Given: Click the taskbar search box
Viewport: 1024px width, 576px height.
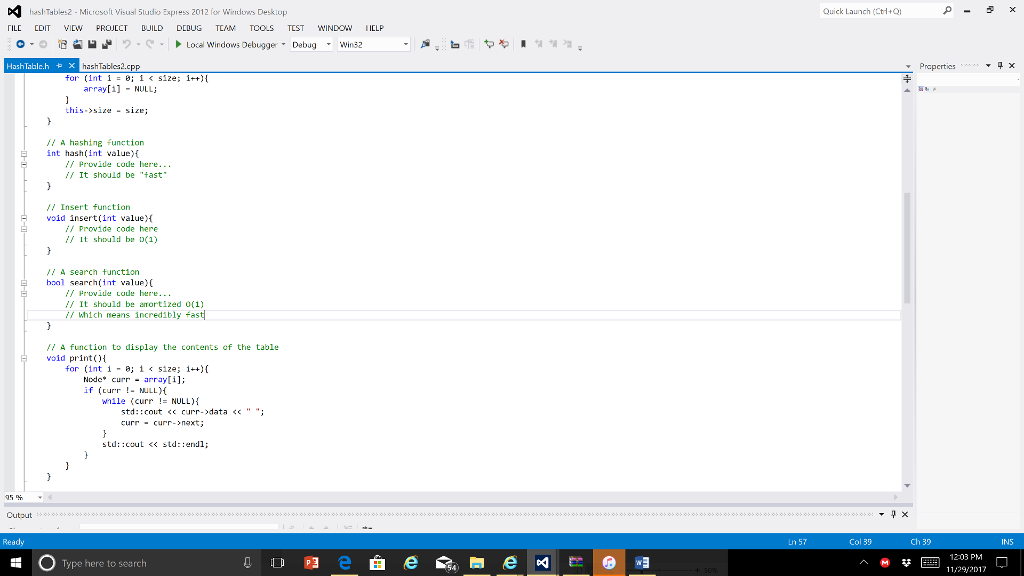Looking at the screenshot, I should 146,563.
